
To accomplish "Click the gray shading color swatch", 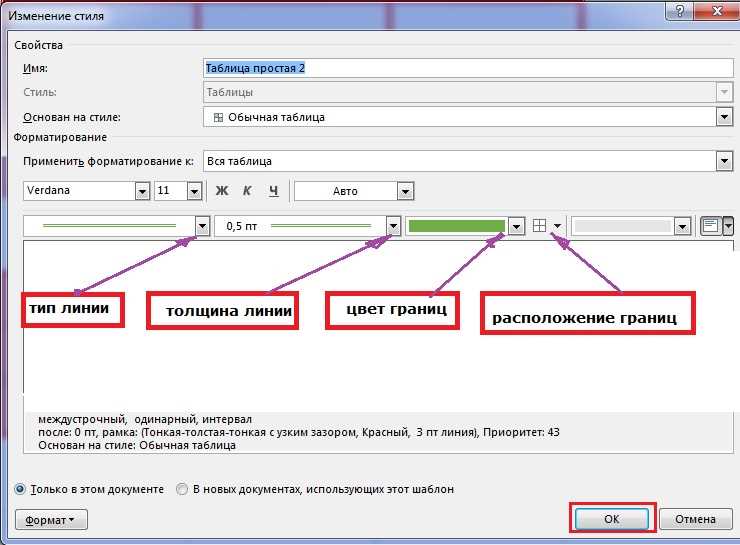I will tap(623, 226).
